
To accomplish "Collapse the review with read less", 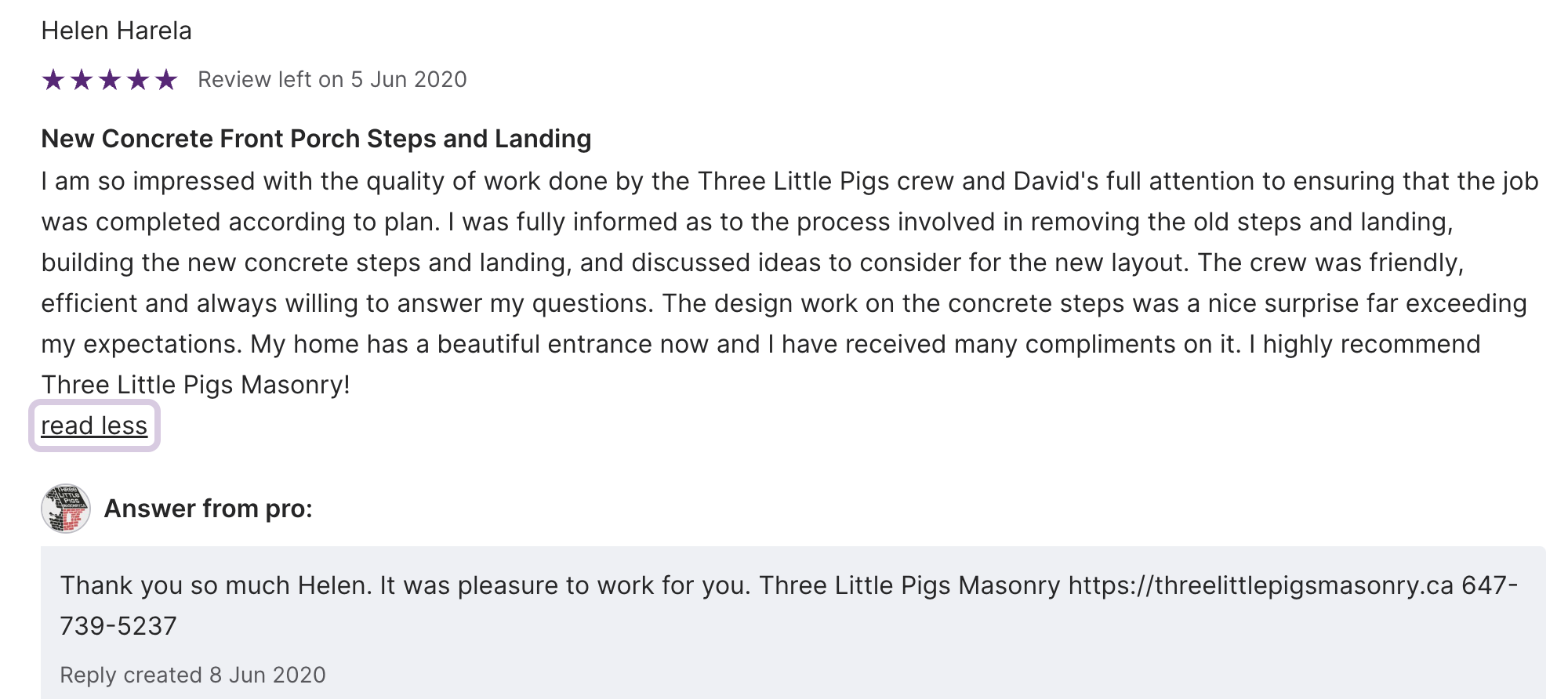I will coord(94,426).
